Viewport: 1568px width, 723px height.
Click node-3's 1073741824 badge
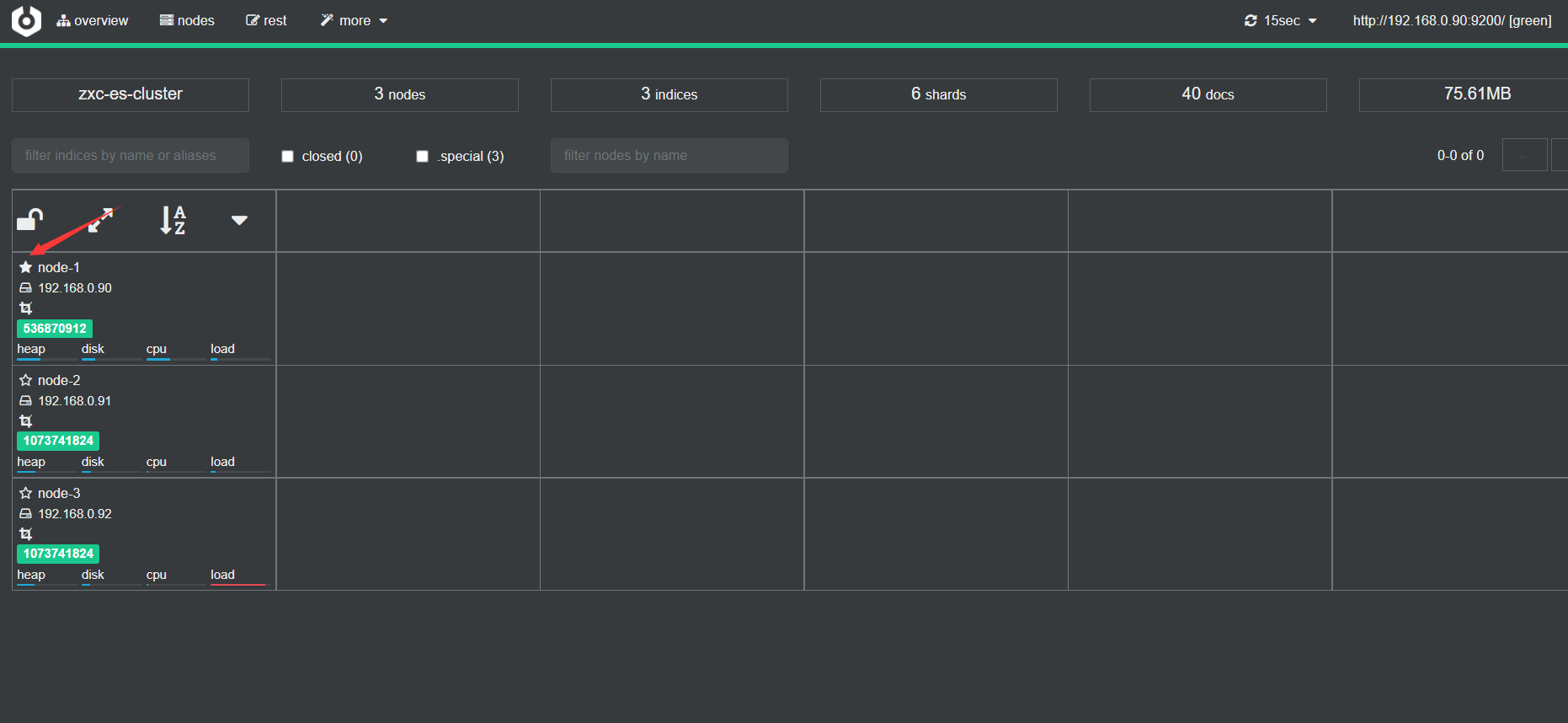(x=58, y=554)
